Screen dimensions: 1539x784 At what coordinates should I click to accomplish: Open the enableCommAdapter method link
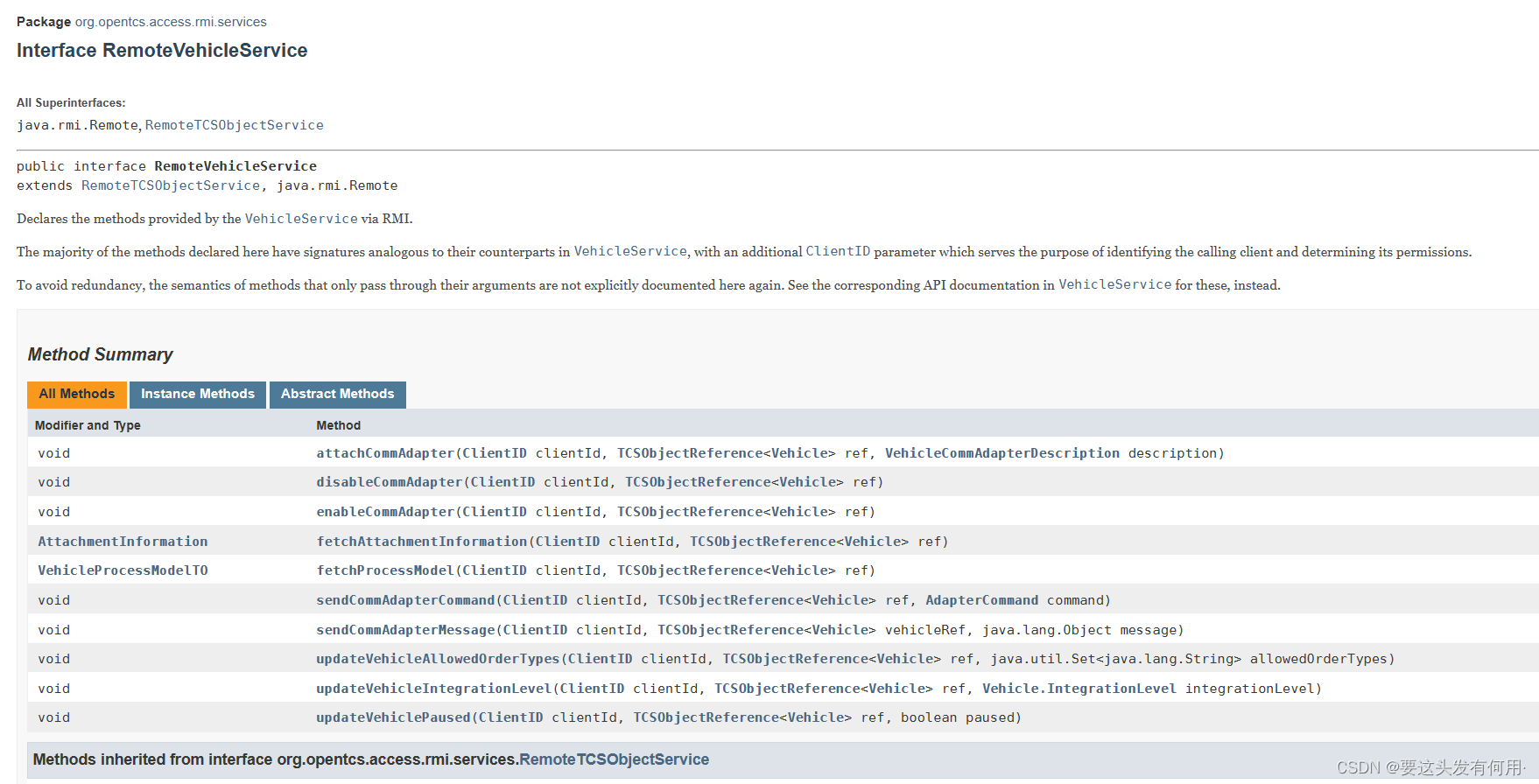[385, 512]
